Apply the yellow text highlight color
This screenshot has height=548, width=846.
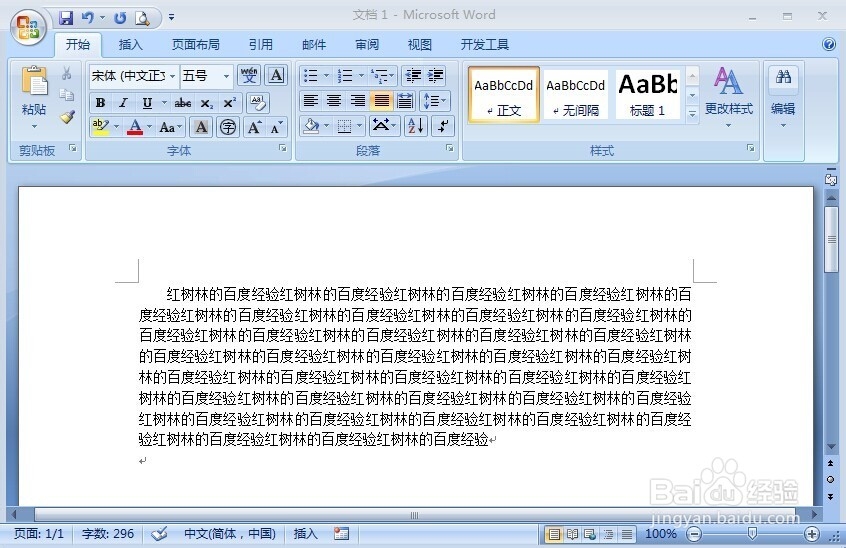point(100,127)
